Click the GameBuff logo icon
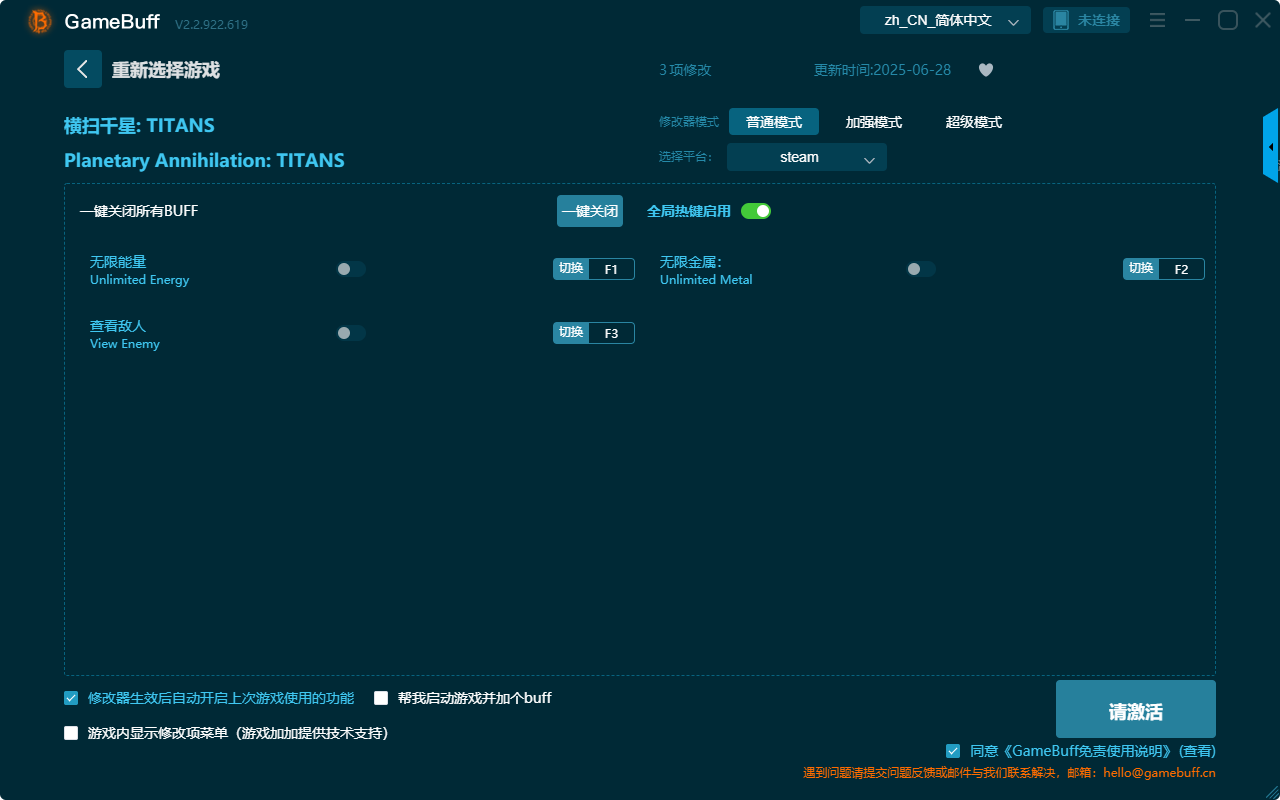The height and width of the screenshot is (800, 1280). 40,21
